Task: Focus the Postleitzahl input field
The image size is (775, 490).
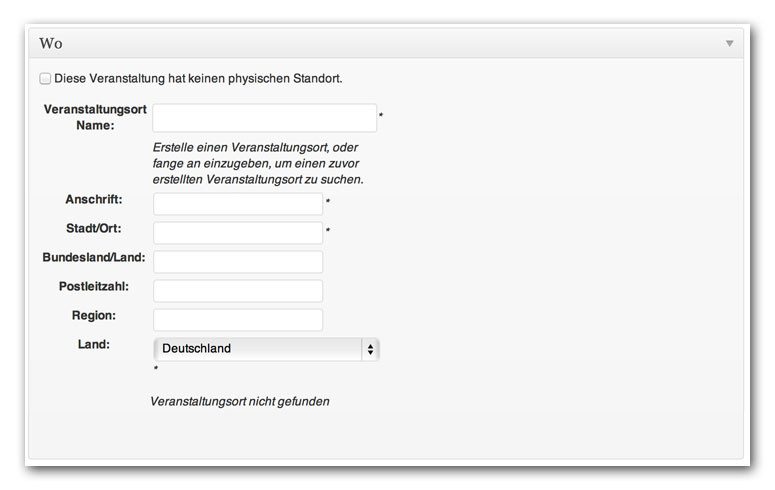Action: (238, 291)
